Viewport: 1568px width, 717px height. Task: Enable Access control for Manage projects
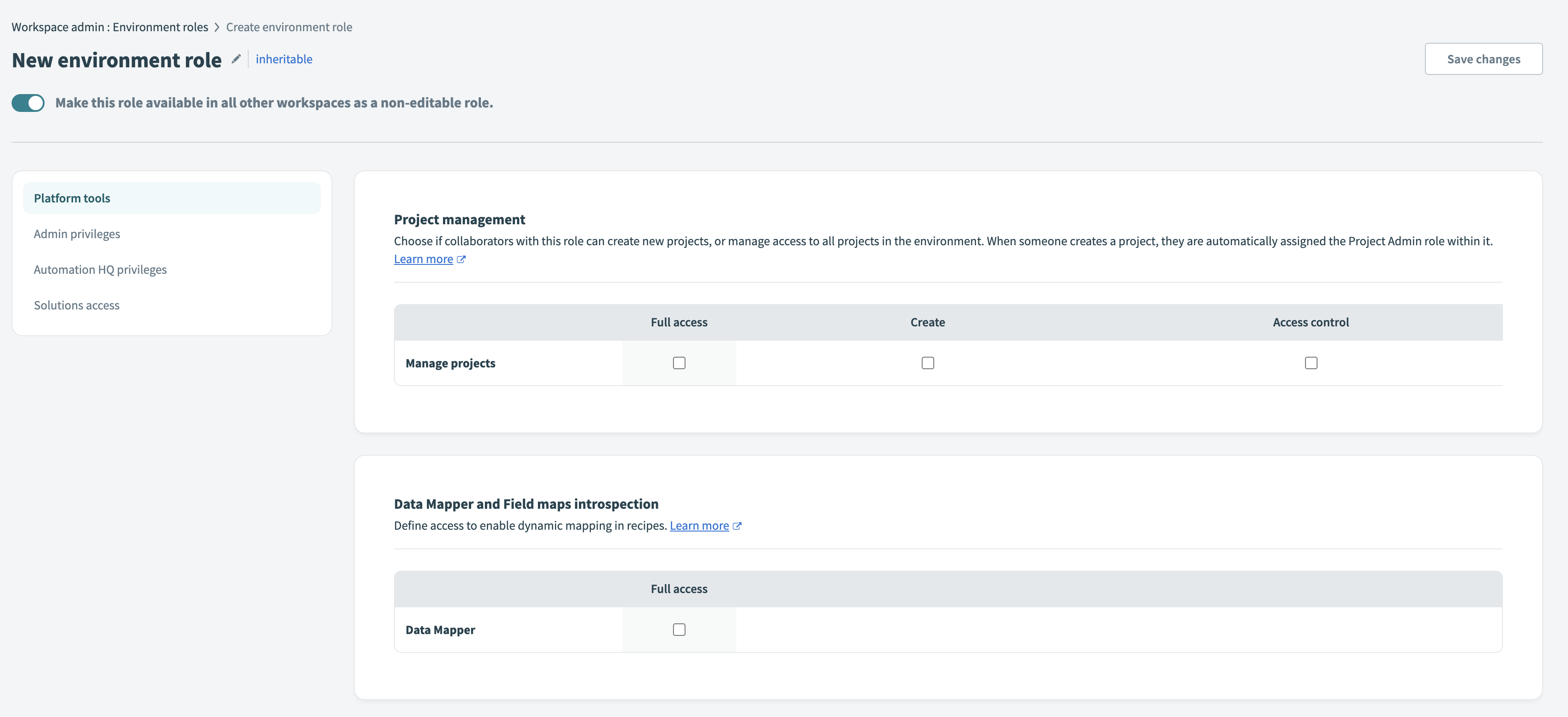tap(1311, 363)
